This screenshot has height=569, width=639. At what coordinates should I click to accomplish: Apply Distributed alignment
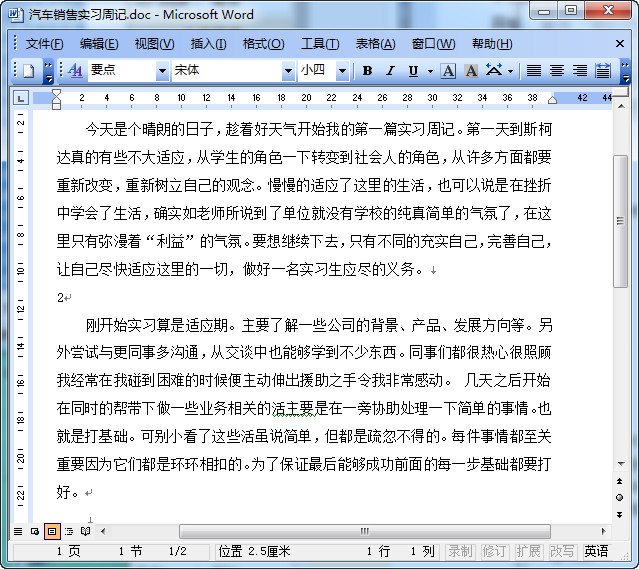click(603, 71)
